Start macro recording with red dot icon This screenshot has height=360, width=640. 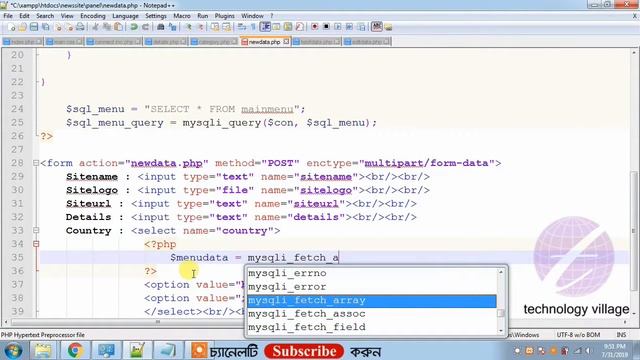[x=314, y=27]
